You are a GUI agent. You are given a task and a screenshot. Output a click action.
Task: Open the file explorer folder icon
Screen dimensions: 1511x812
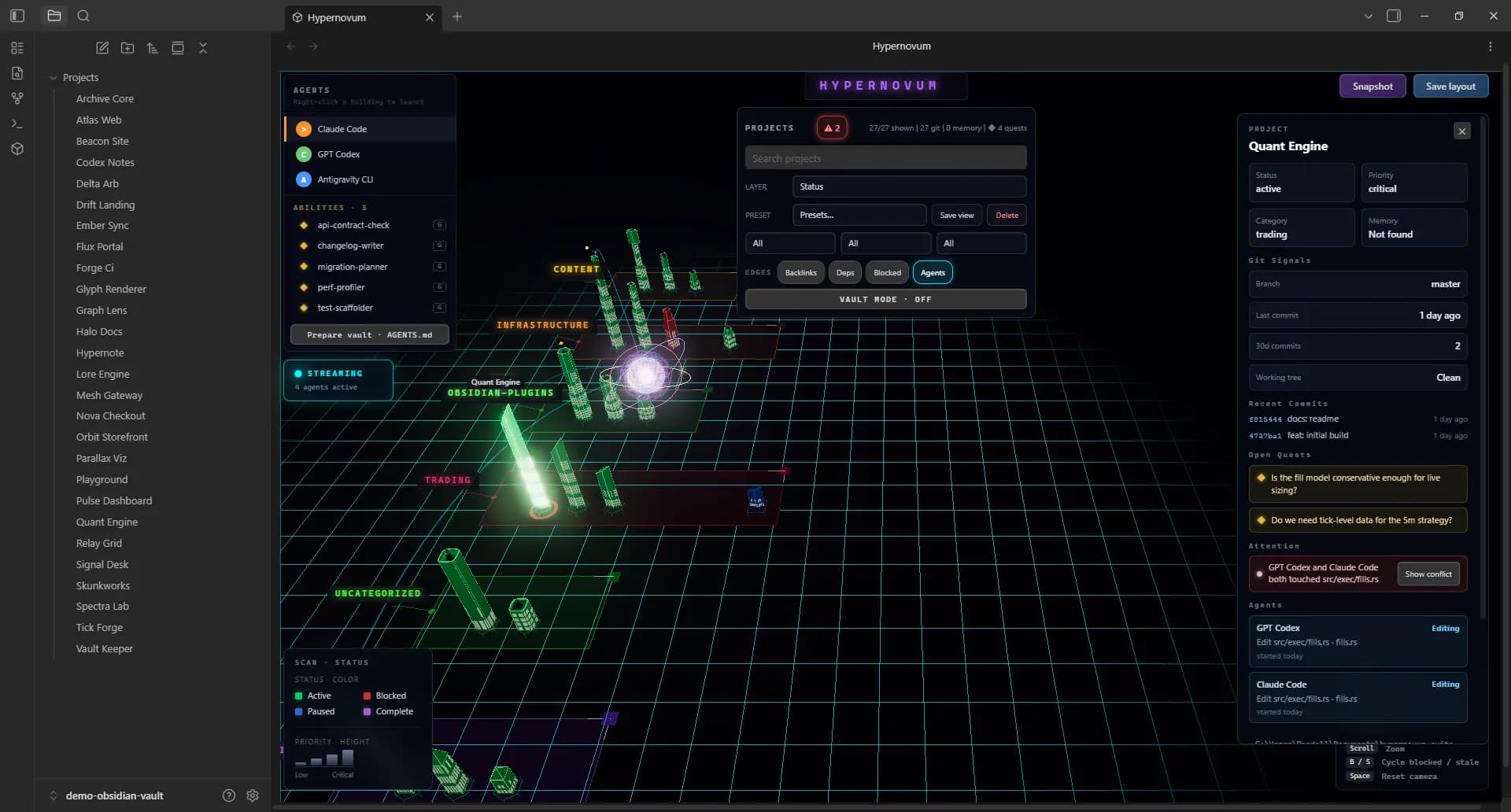(54, 16)
